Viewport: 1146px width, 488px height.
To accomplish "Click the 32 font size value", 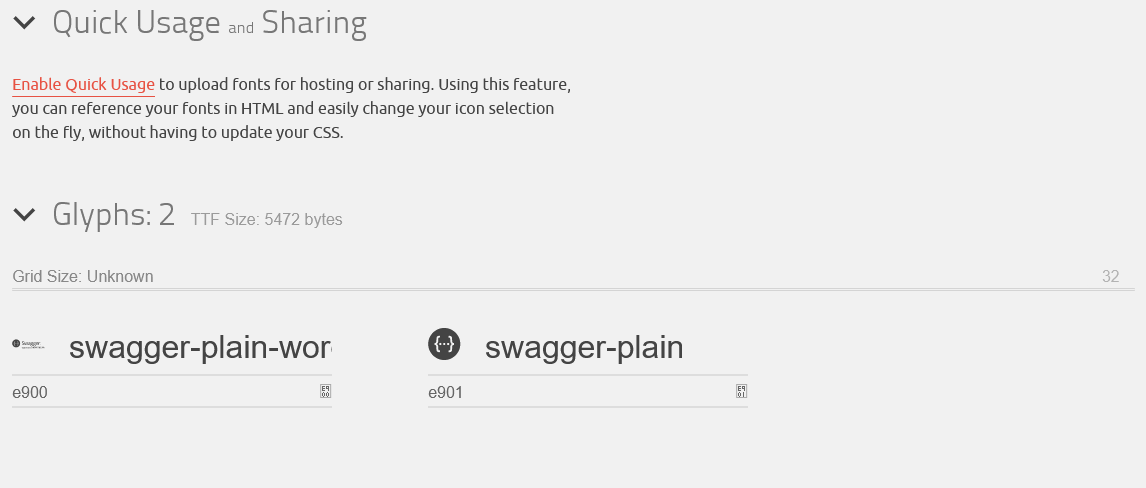I will click(1110, 277).
